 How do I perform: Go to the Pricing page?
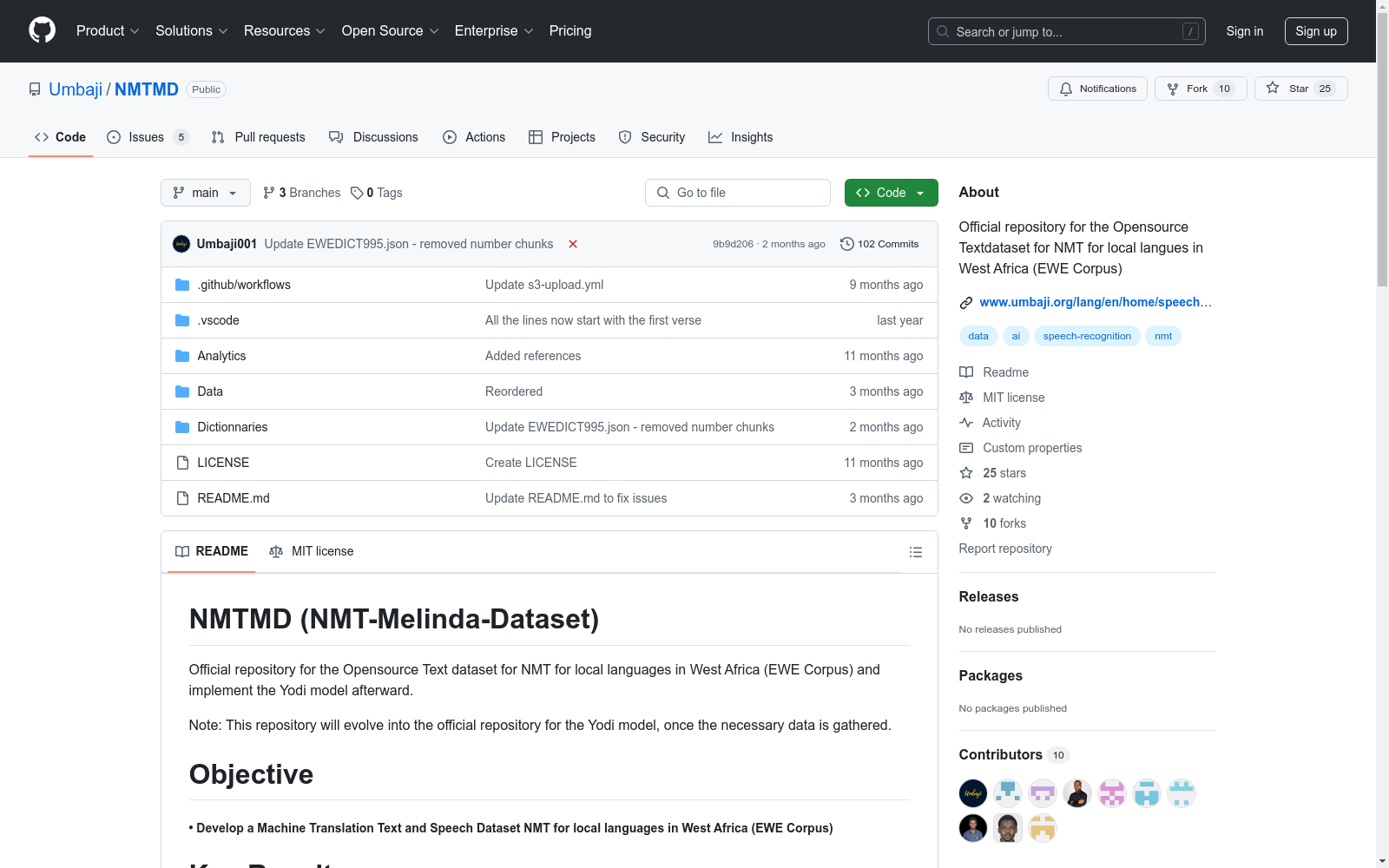tap(570, 30)
